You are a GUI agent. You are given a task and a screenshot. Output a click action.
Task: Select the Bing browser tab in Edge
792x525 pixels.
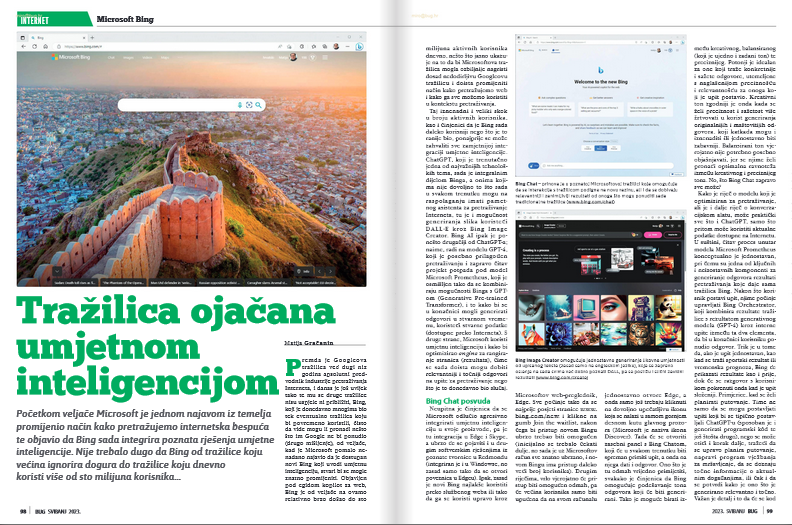click(x=58, y=38)
